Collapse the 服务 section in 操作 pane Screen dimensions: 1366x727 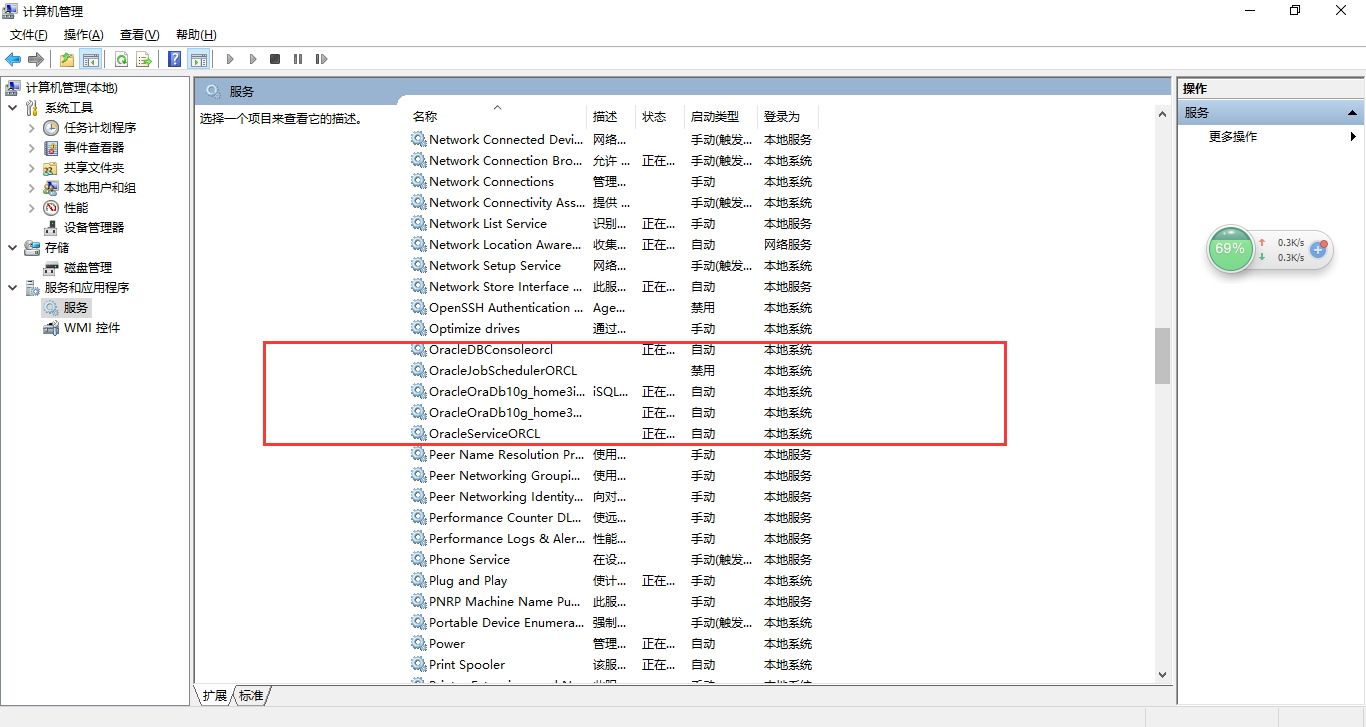pyautogui.click(x=1352, y=113)
